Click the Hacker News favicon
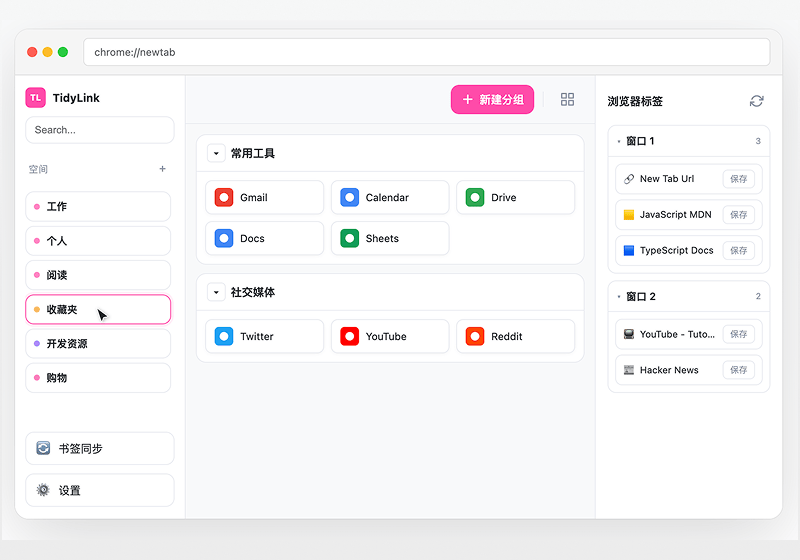 629,370
